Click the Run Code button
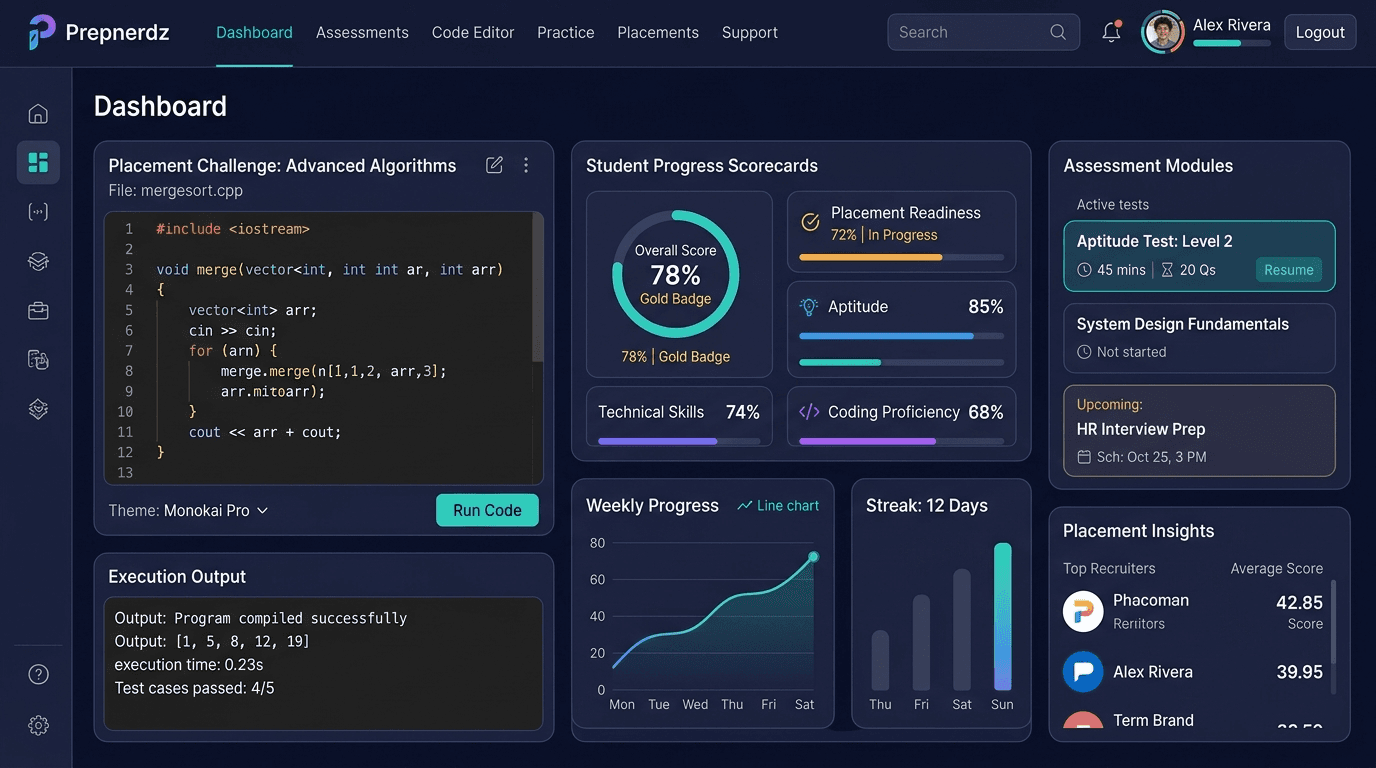 coord(487,510)
